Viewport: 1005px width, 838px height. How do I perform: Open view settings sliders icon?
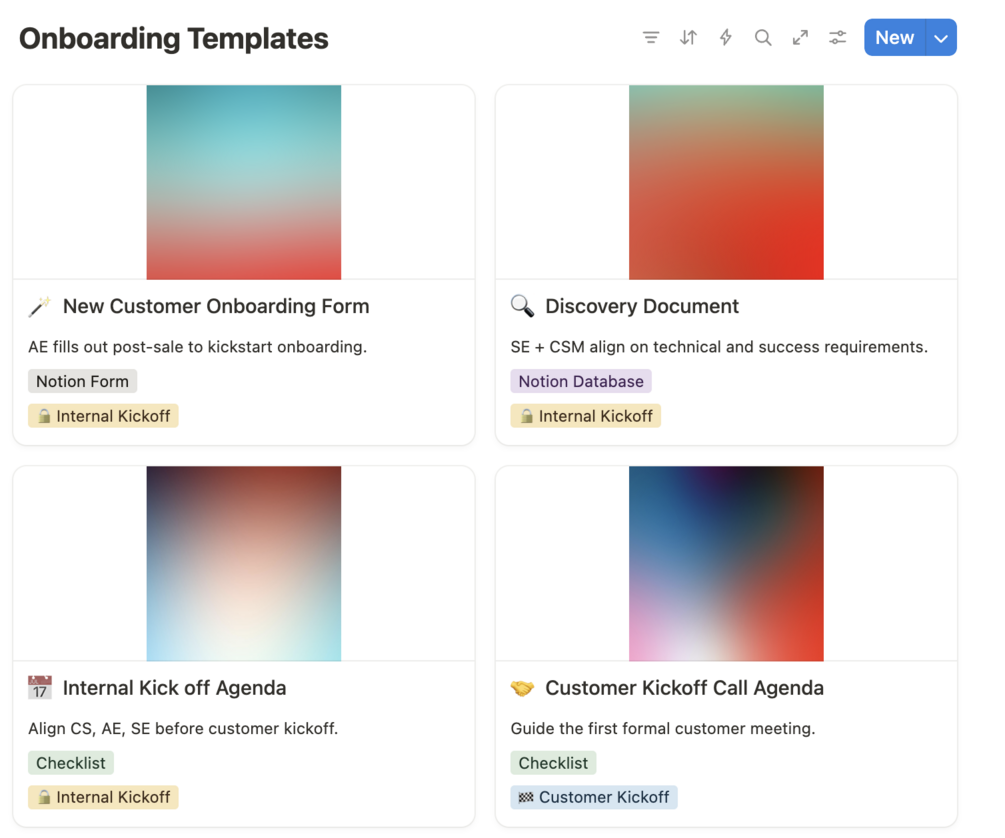click(x=838, y=38)
